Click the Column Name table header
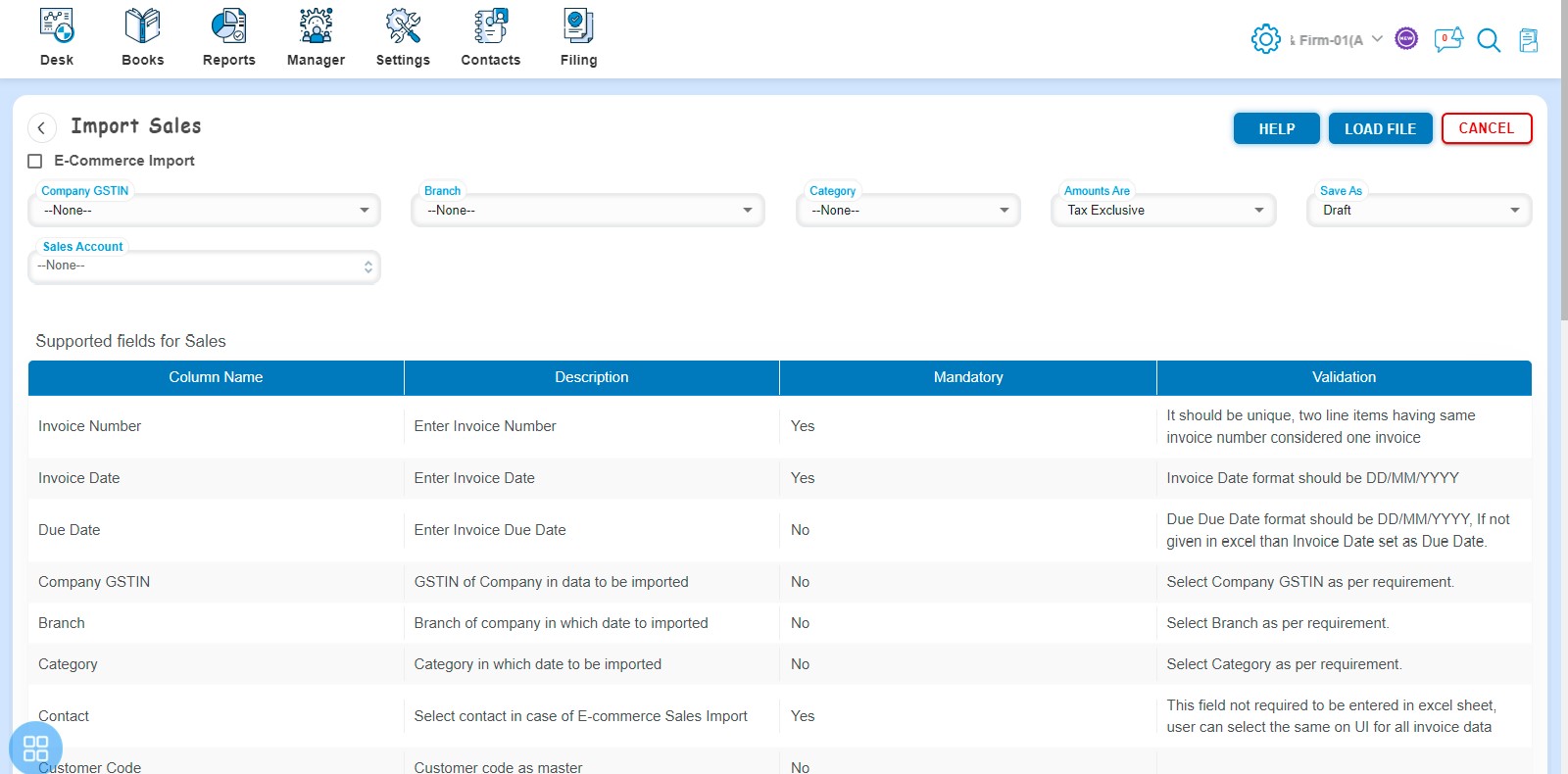 pyautogui.click(x=216, y=377)
